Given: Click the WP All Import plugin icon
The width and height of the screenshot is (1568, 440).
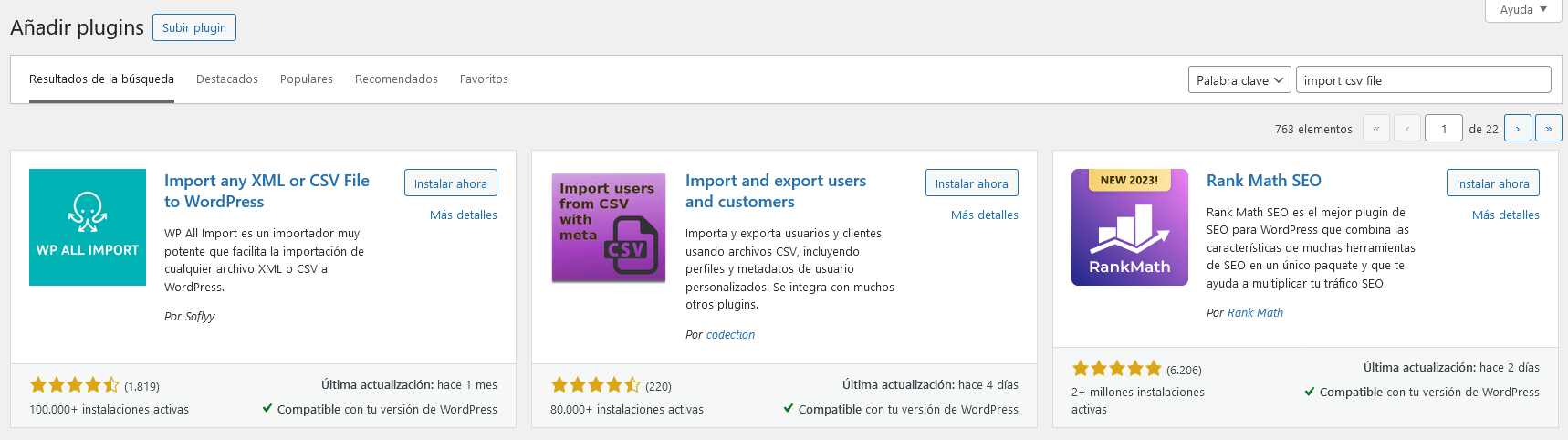Looking at the screenshot, I should click(88, 227).
